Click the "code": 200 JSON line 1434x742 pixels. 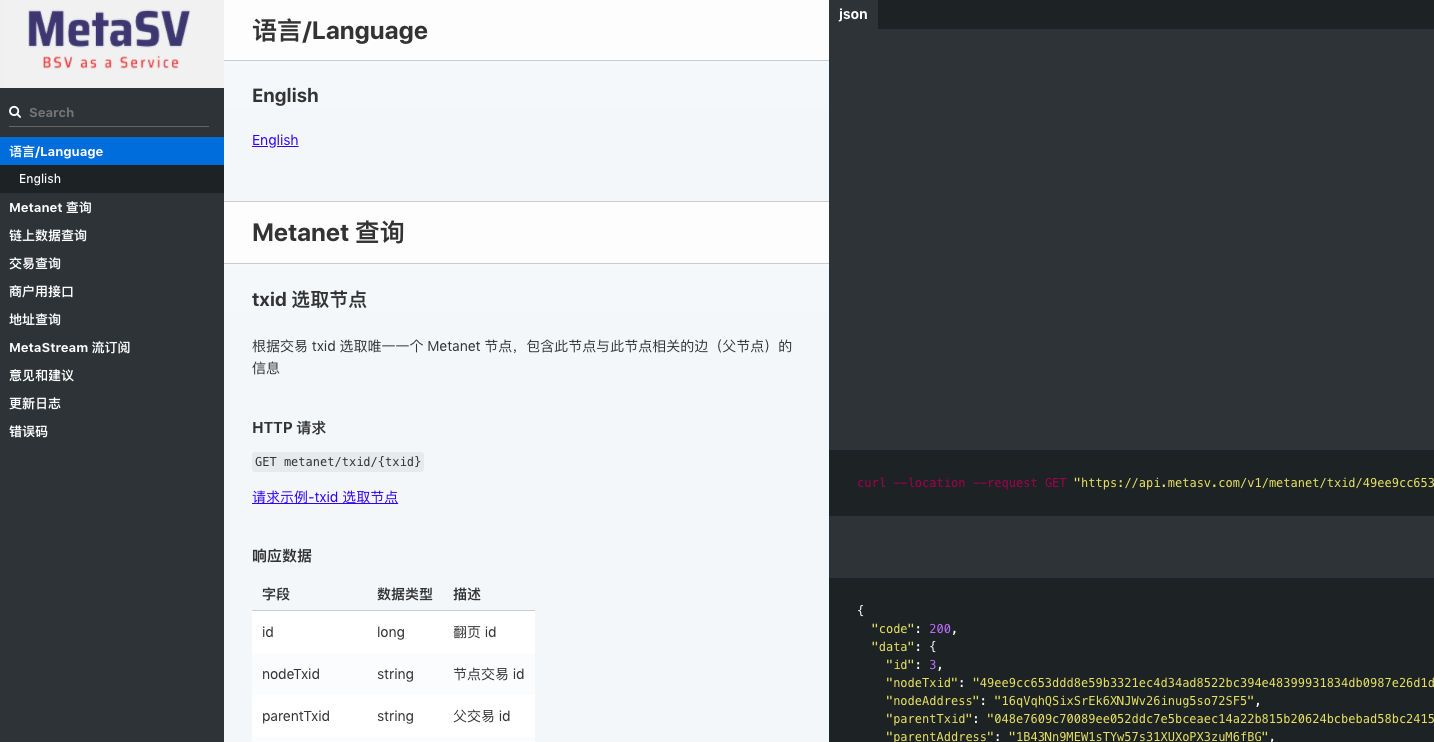coord(914,629)
